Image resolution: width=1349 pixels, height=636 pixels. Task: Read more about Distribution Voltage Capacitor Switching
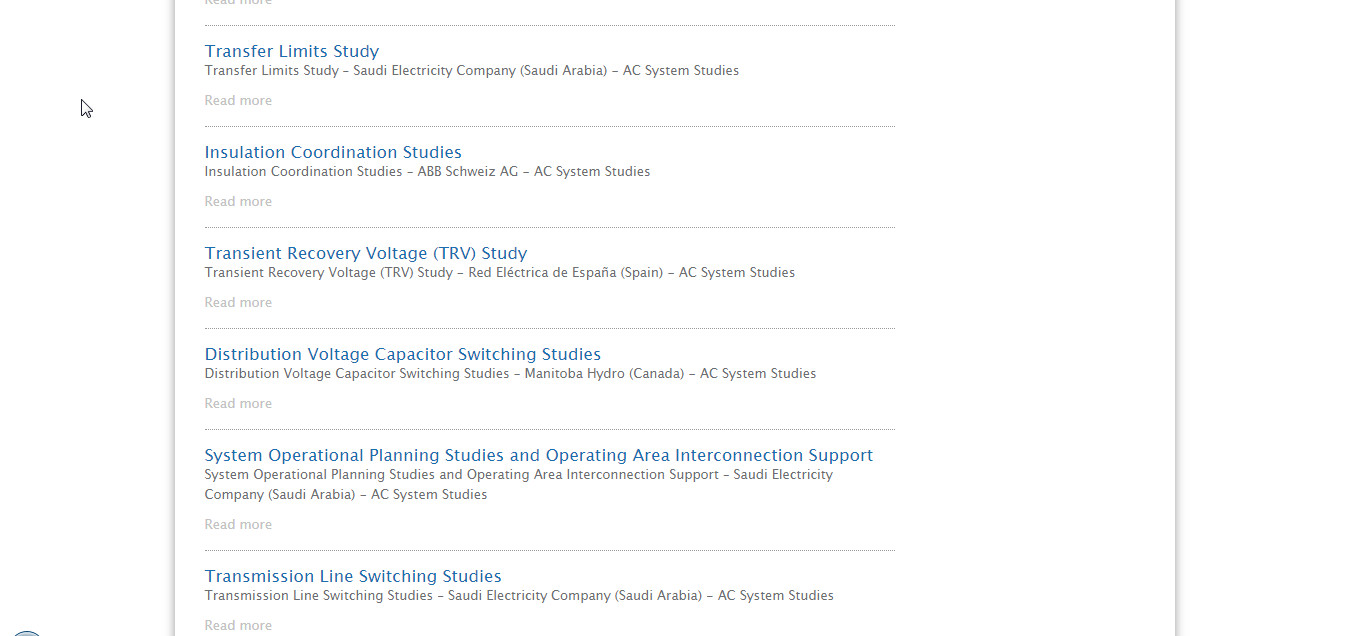238,404
